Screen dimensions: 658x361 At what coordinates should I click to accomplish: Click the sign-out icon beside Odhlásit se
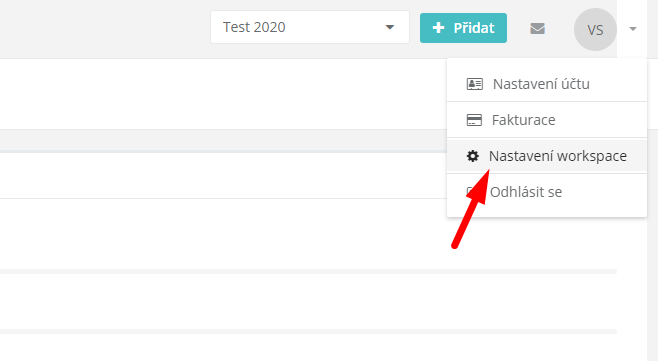471,192
